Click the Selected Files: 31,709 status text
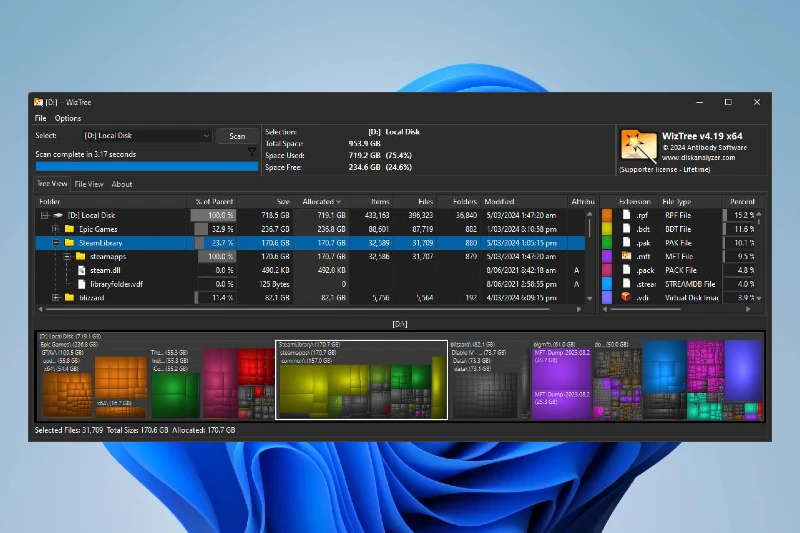The height and width of the screenshot is (533, 800). [x=69, y=430]
